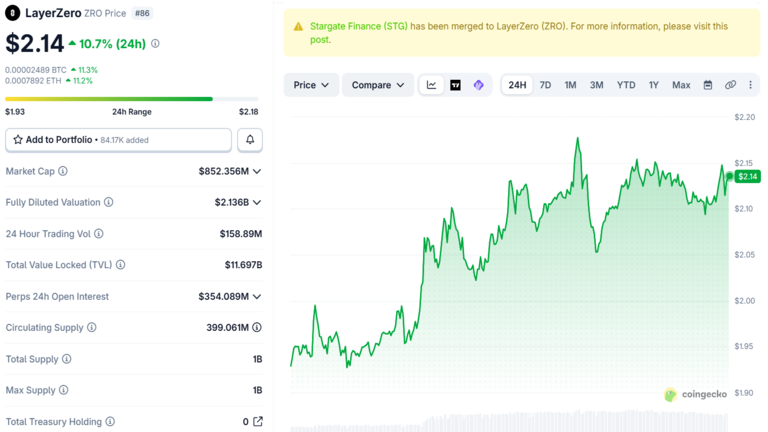
Task: Click the 0.00002489 BTC price text
Action: tap(36, 70)
